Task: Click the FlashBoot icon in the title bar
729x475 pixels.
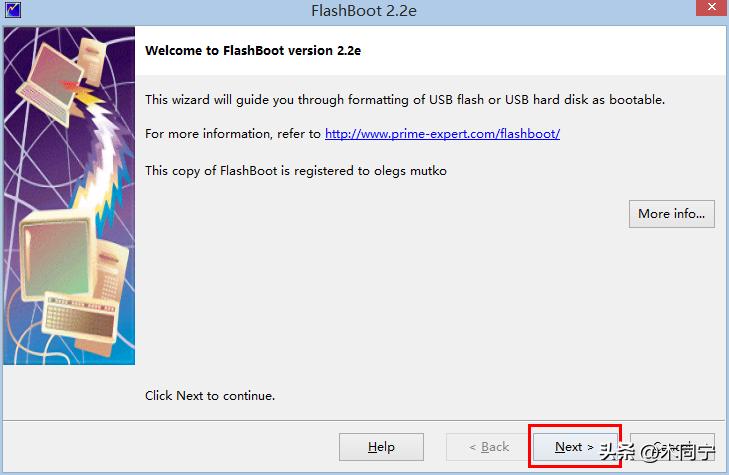Action: pyautogui.click(x=14, y=11)
